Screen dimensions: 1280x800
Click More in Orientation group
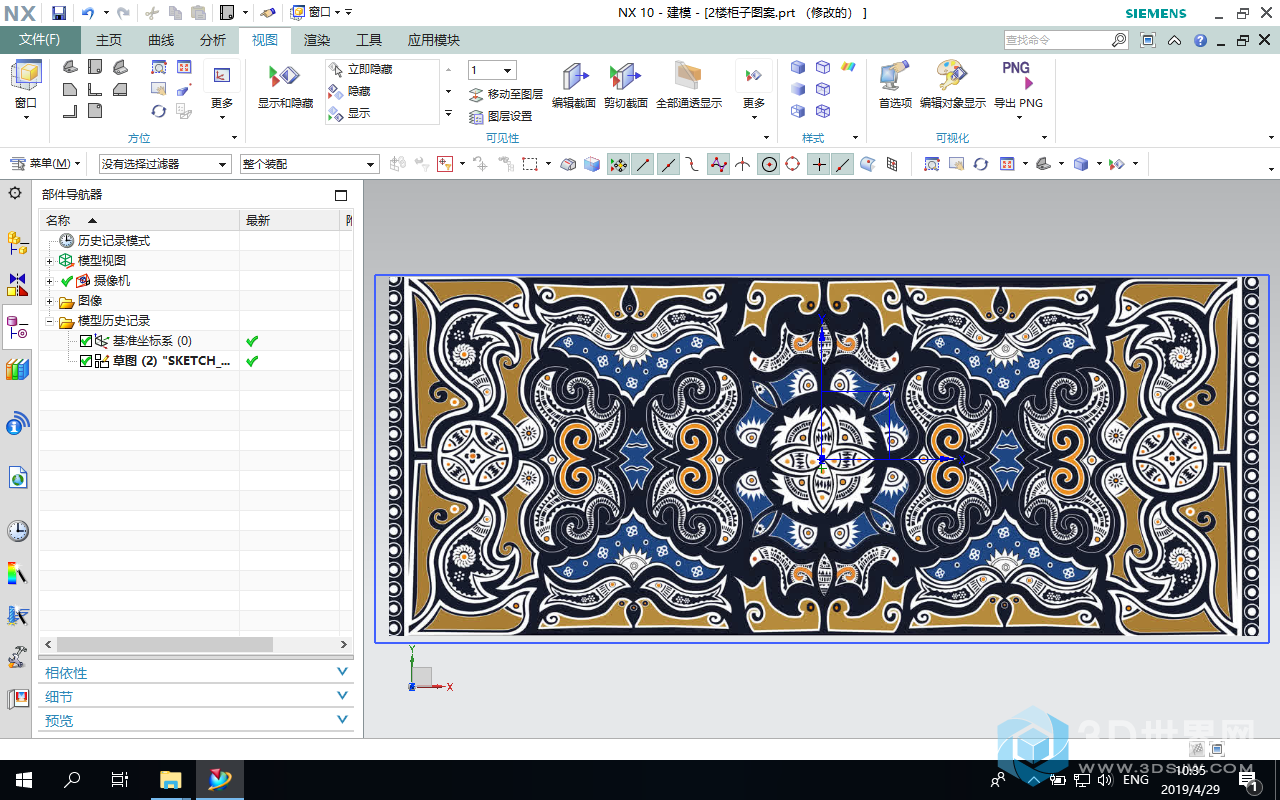[x=222, y=88]
